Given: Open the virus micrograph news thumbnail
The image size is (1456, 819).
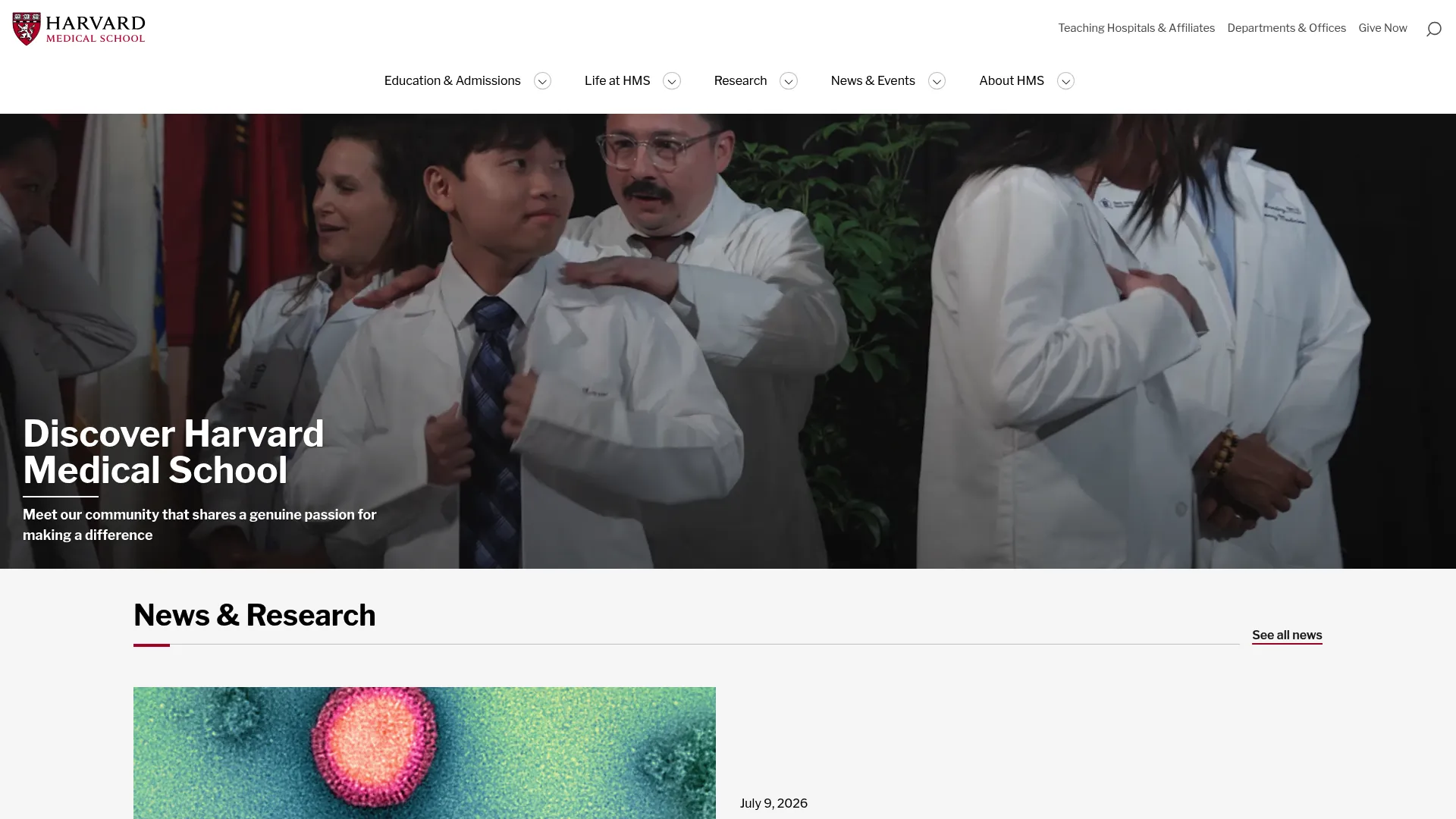Looking at the screenshot, I should coord(425,753).
